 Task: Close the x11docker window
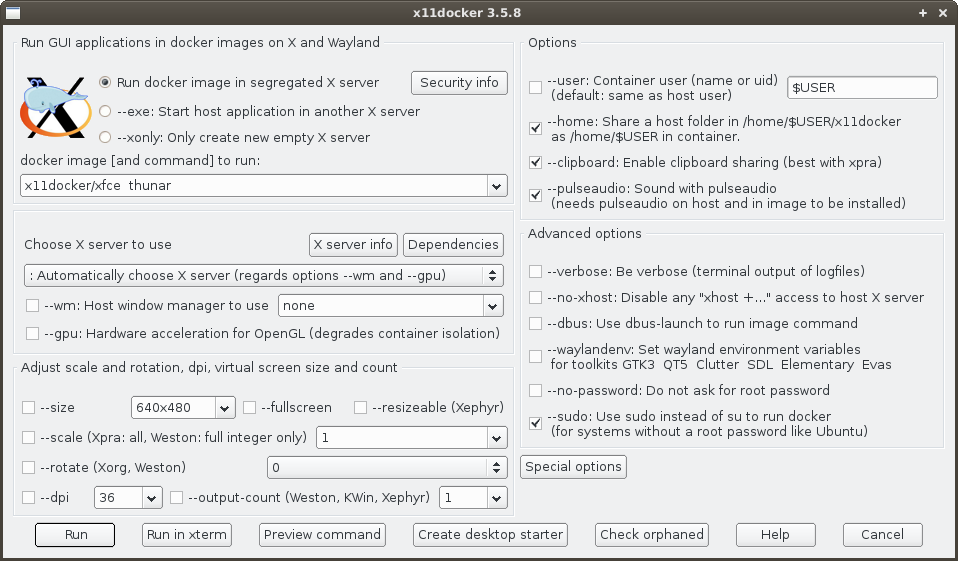point(943,13)
